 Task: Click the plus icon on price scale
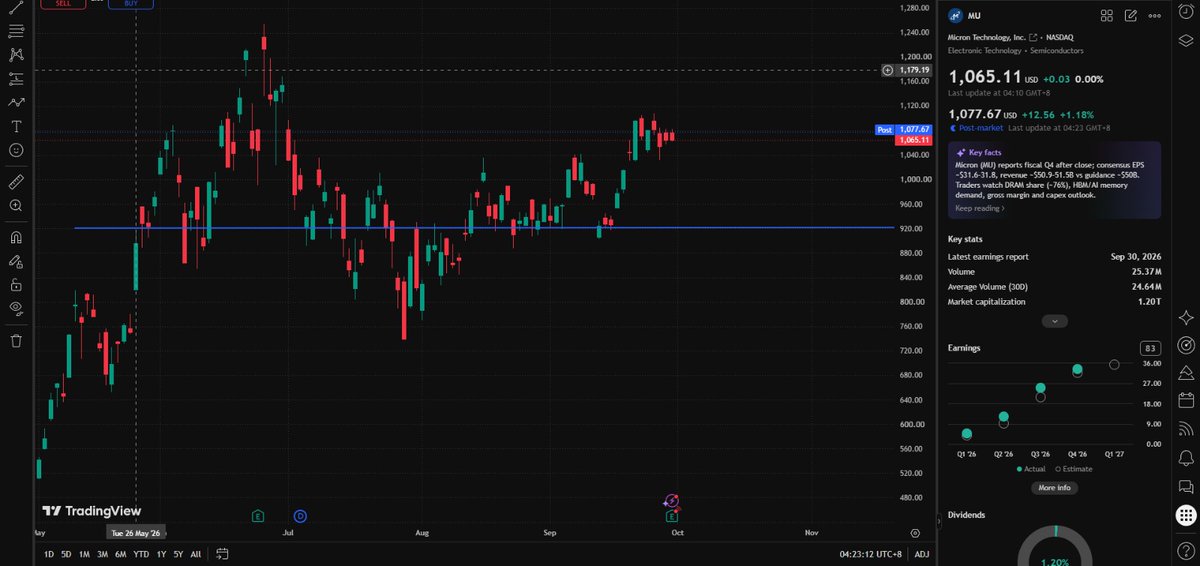pyautogui.click(x=887, y=70)
